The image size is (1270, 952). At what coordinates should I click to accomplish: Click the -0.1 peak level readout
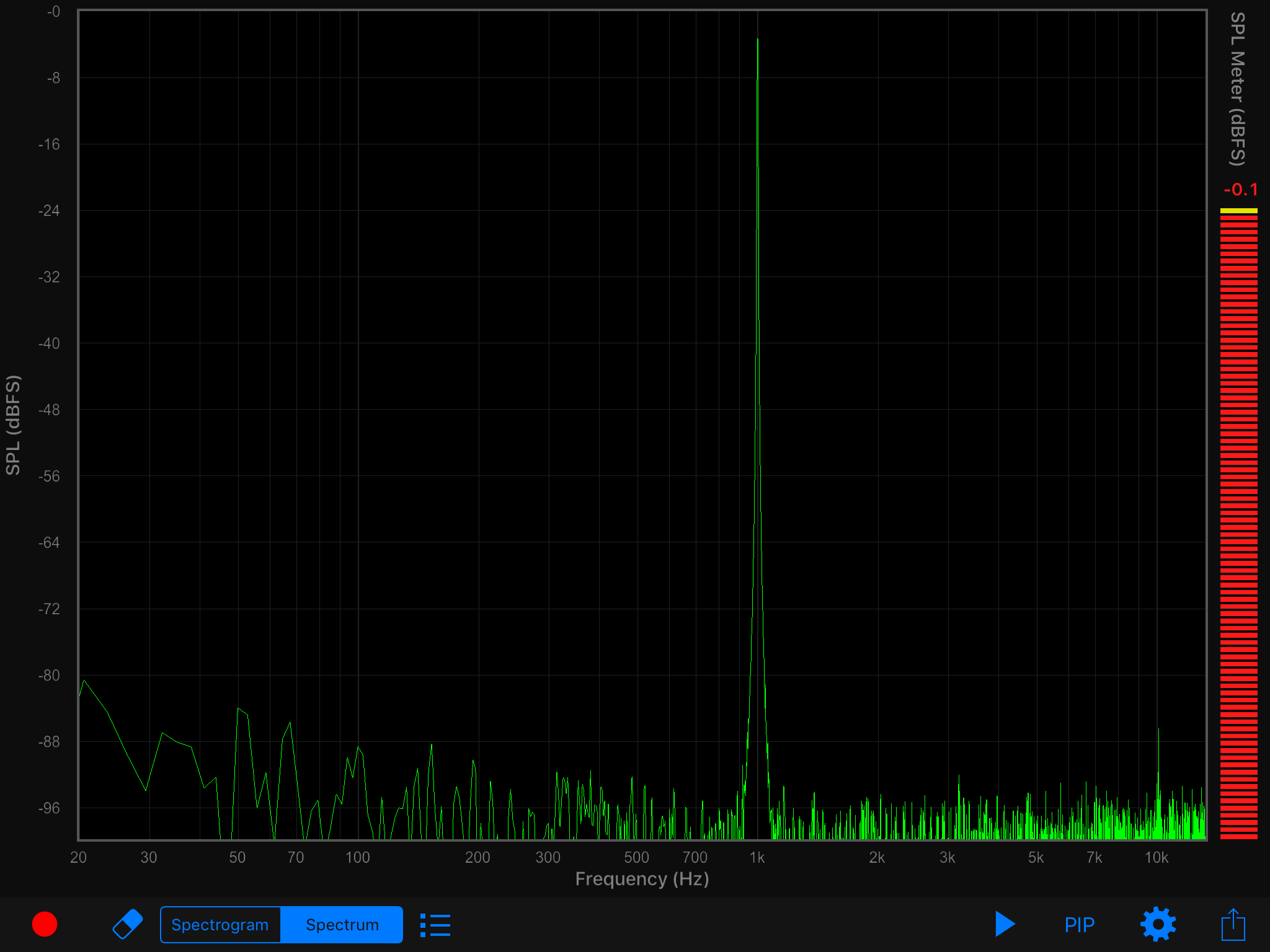coord(1240,190)
